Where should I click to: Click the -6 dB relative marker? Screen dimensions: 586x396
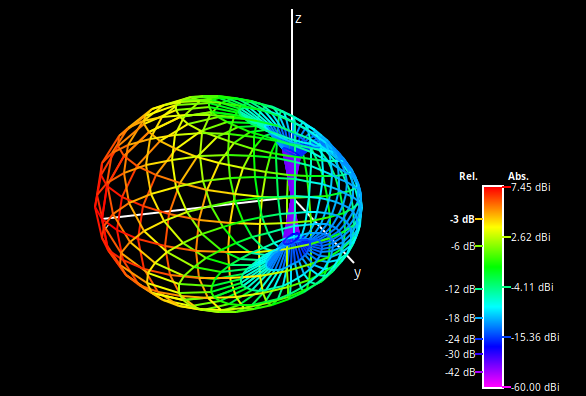click(x=463, y=247)
